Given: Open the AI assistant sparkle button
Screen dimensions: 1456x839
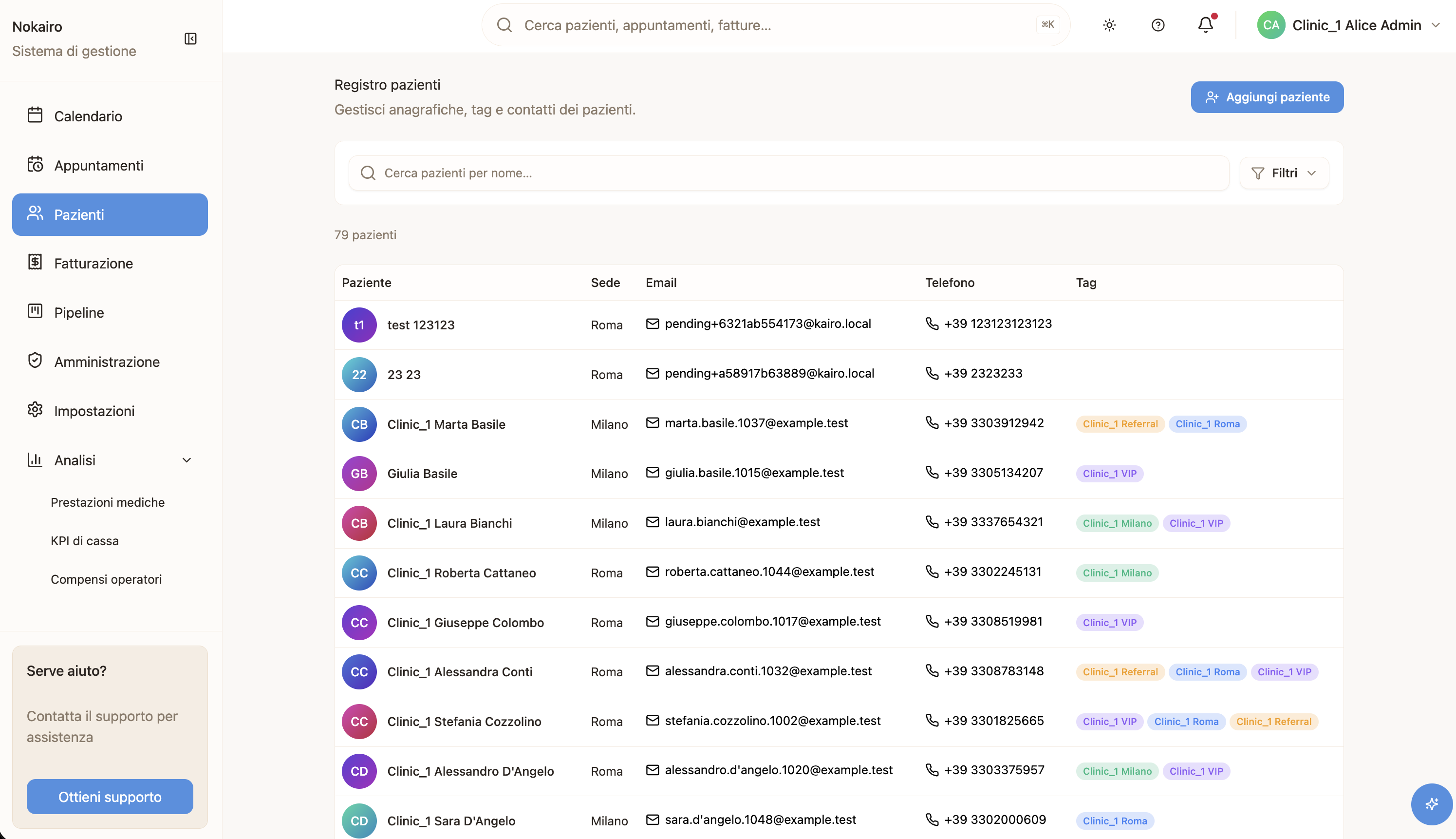Looking at the screenshot, I should pos(1431,804).
